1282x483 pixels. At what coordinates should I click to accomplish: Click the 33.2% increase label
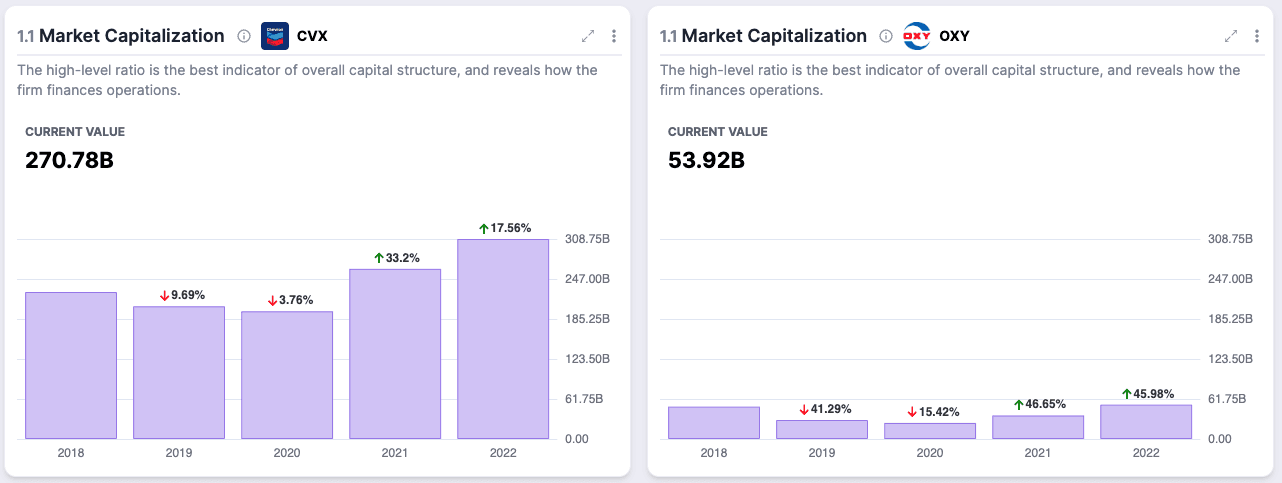[396, 258]
